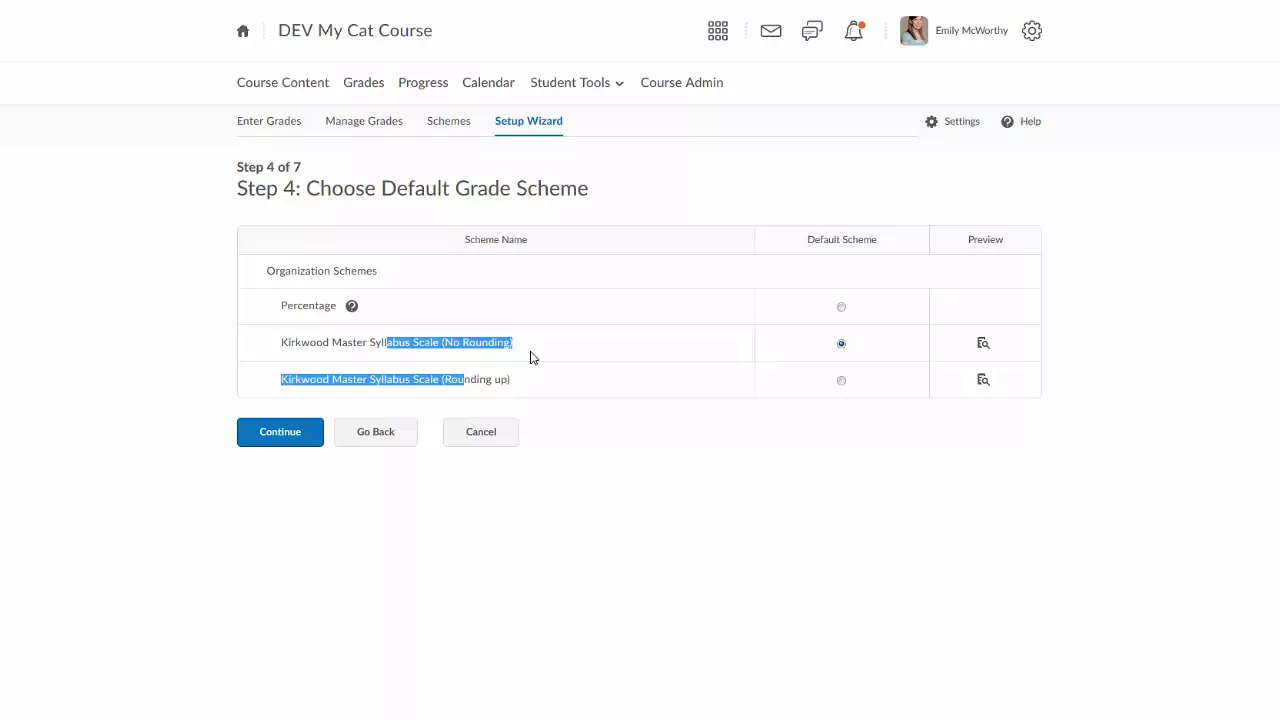Open the DEV My Cat Course title link
The height and width of the screenshot is (720, 1280).
[x=355, y=31]
